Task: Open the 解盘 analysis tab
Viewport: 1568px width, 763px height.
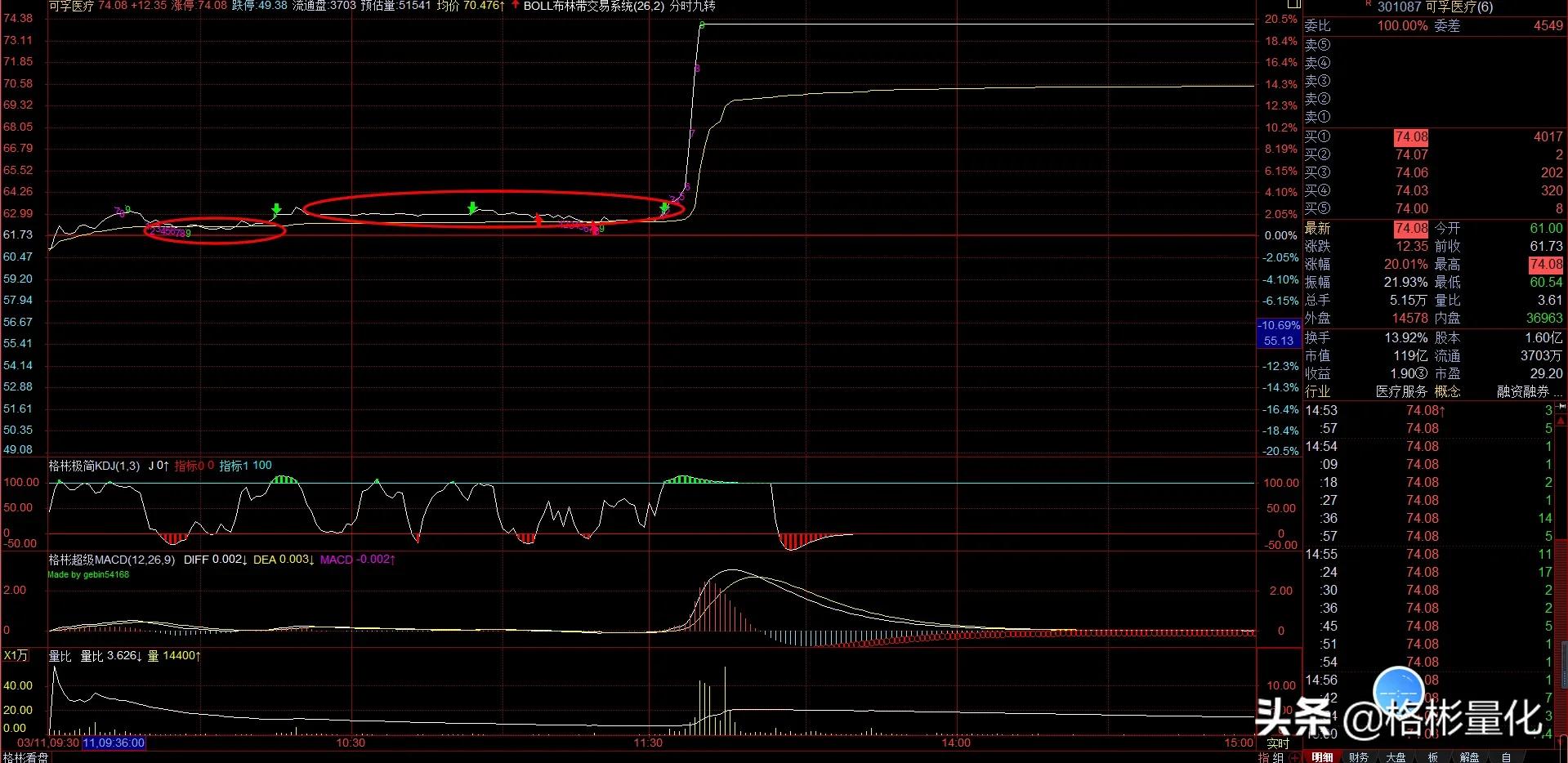Action: tap(1469, 757)
